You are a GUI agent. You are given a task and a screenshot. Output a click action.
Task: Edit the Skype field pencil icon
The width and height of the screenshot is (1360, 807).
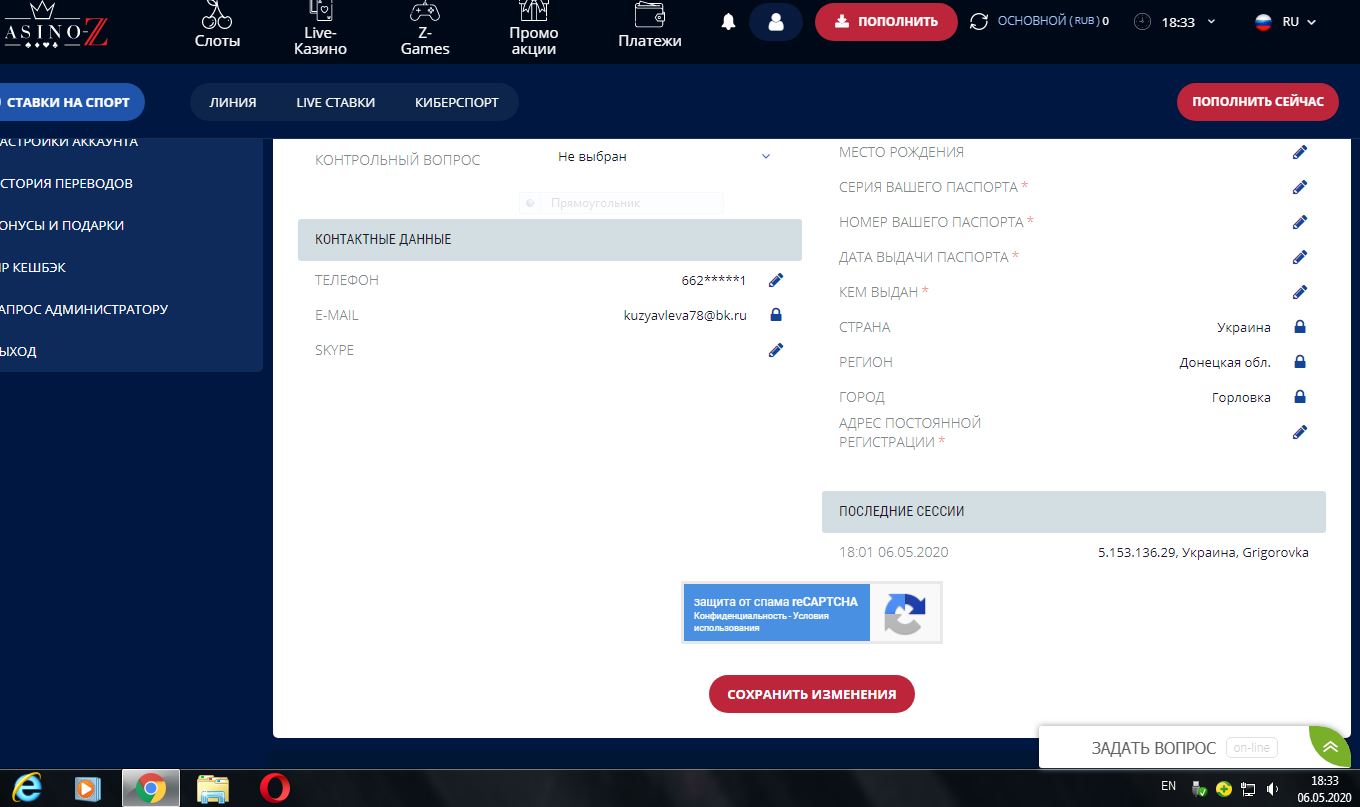776,350
